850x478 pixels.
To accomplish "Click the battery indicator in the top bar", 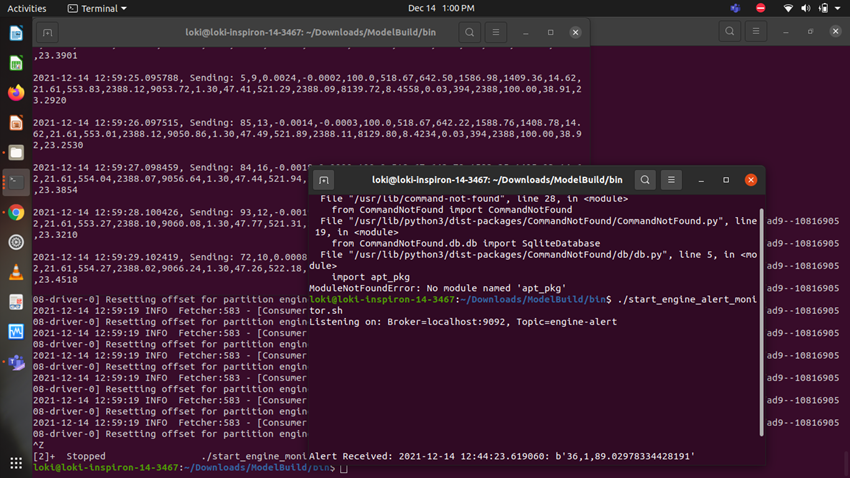I will coord(823,8).
